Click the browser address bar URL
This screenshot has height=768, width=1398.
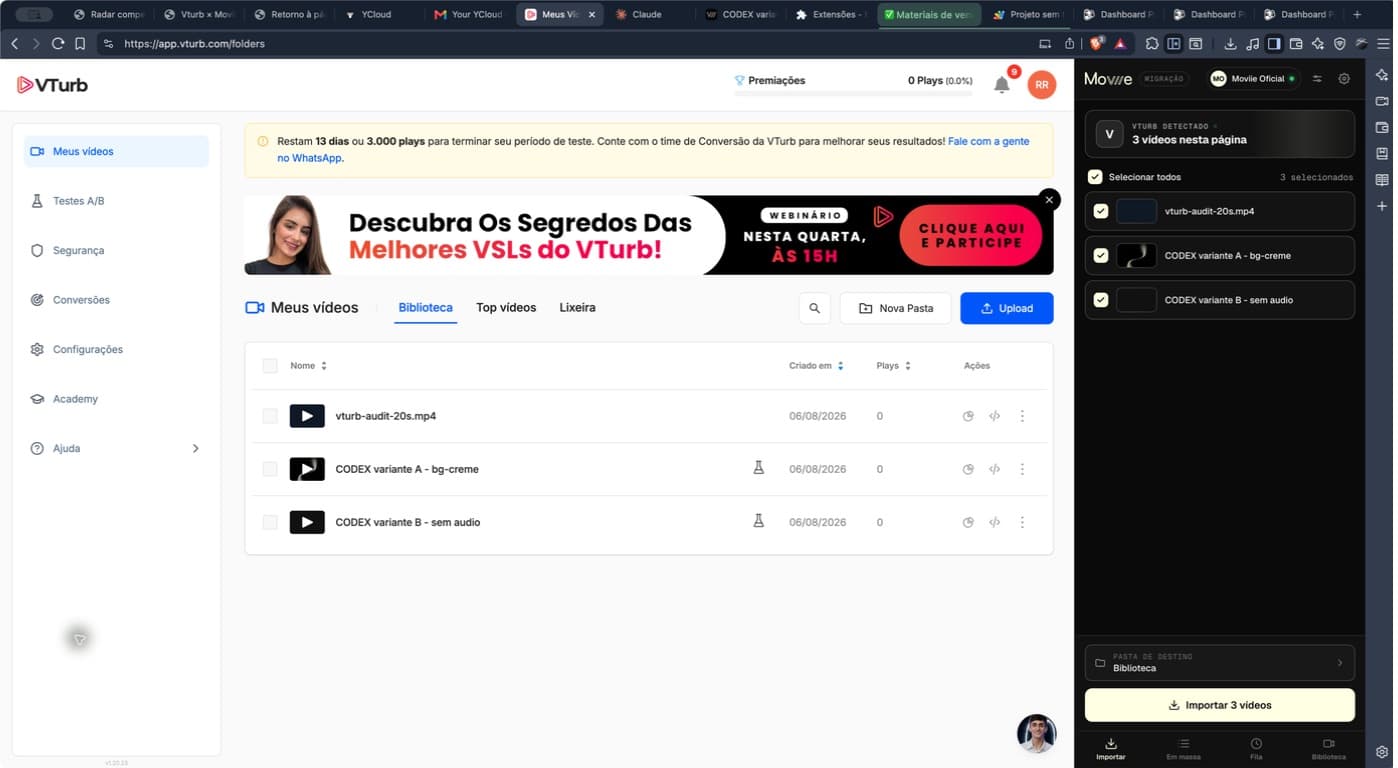(x=194, y=44)
